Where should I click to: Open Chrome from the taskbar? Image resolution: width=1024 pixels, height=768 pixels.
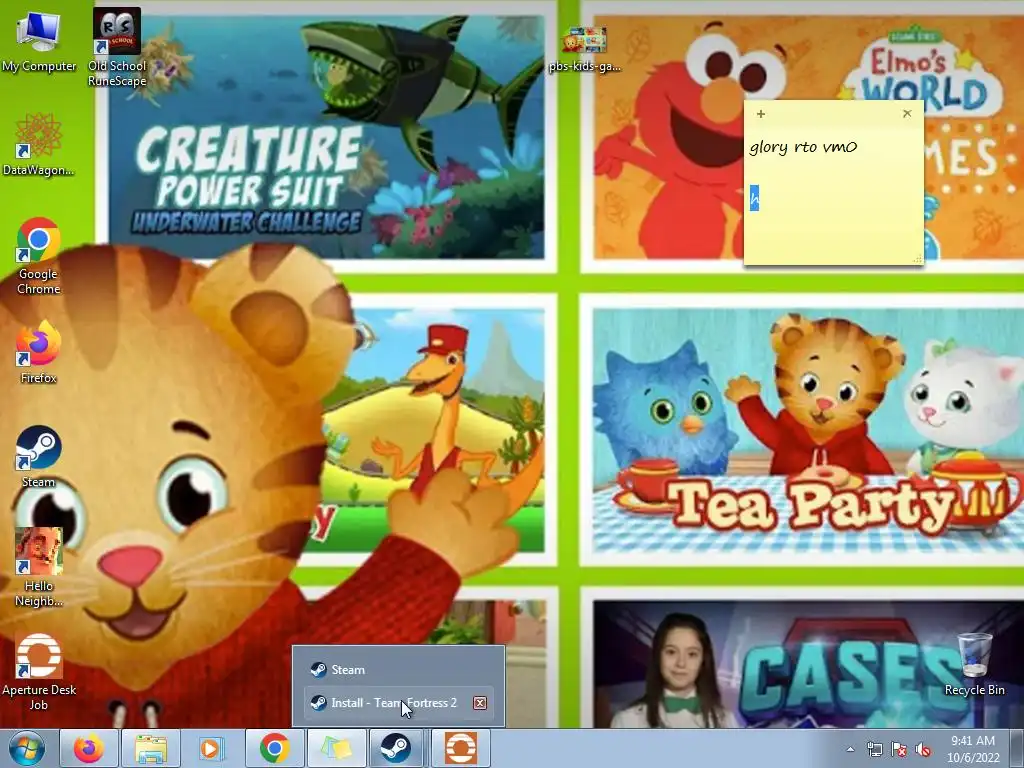click(x=274, y=748)
